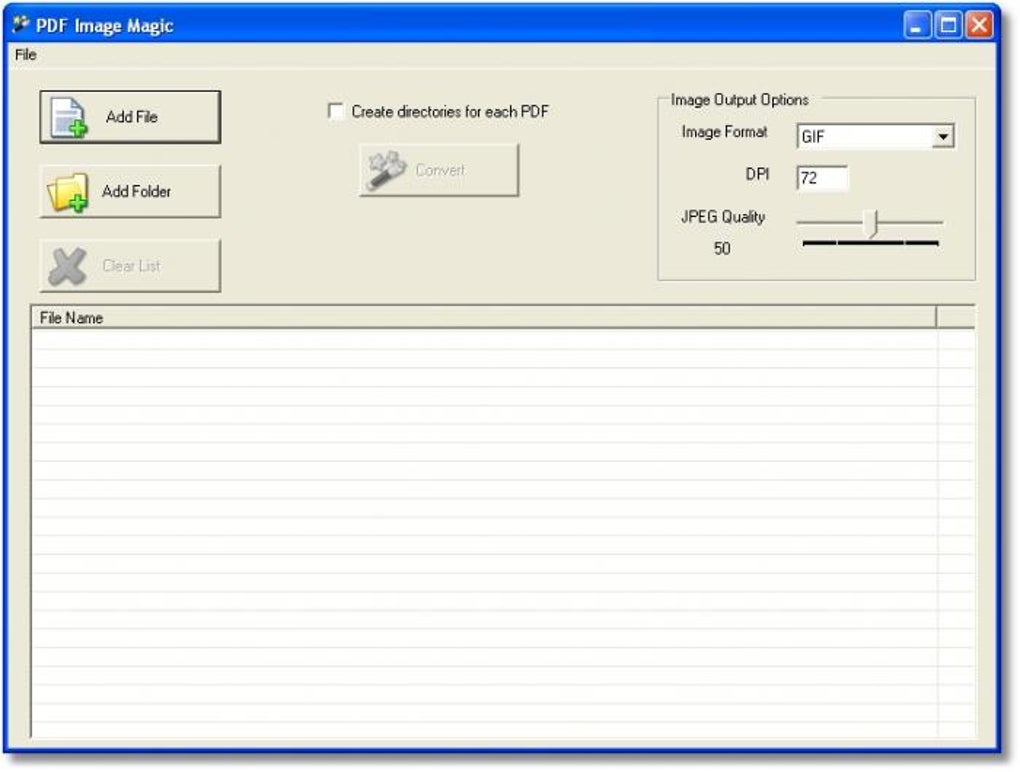
Task: Click the PDF Image Magic title bar icon
Action: point(22,25)
